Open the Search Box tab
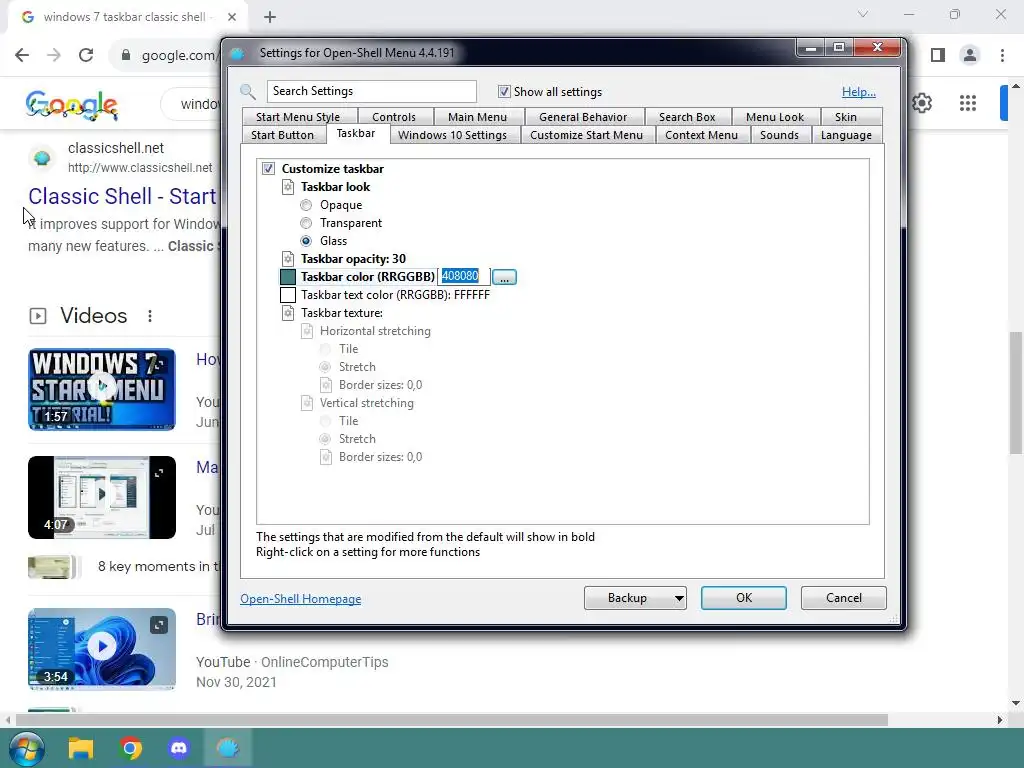The height and width of the screenshot is (768, 1024). tap(687, 117)
